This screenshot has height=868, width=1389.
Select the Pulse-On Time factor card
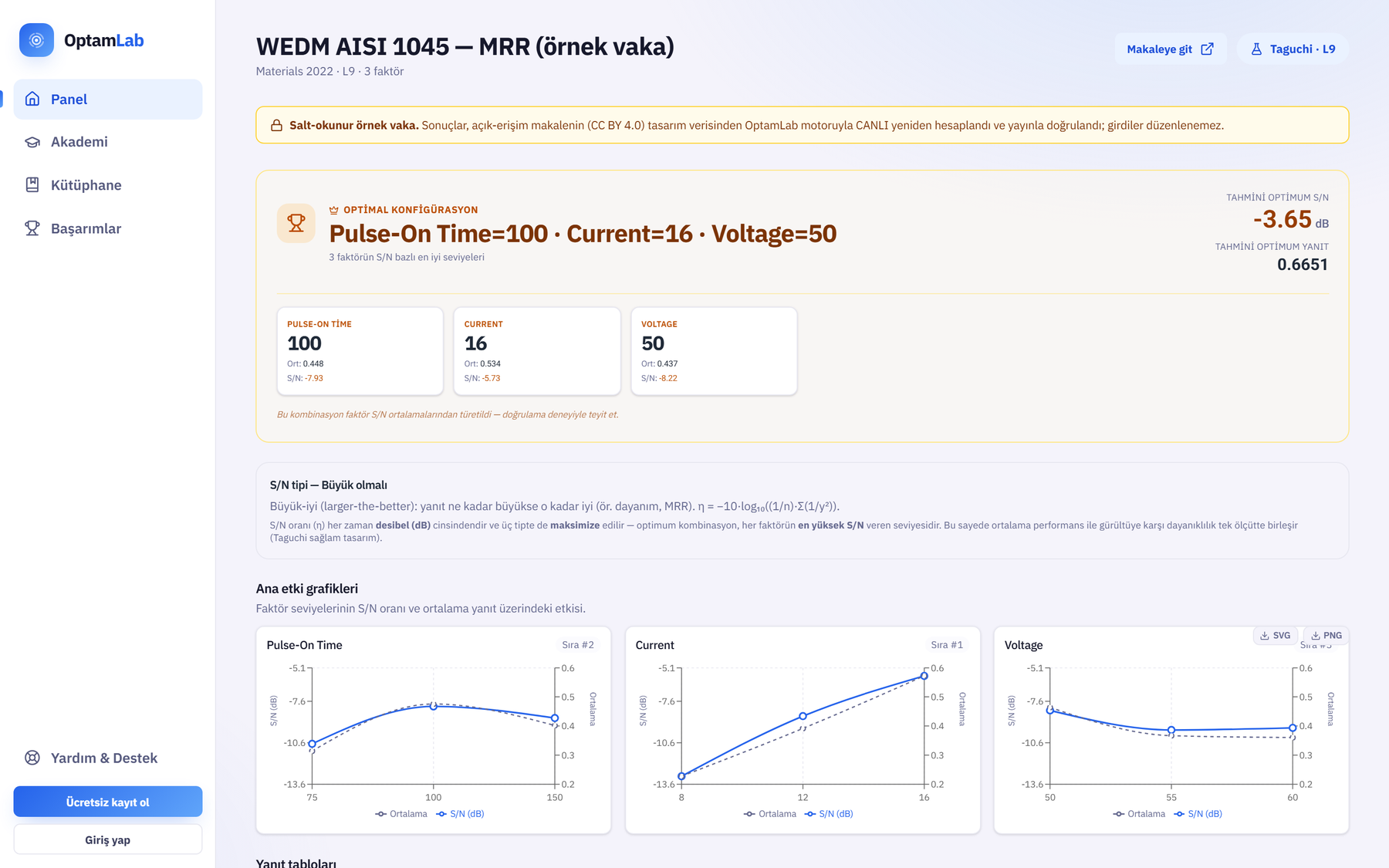coord(360,351)
